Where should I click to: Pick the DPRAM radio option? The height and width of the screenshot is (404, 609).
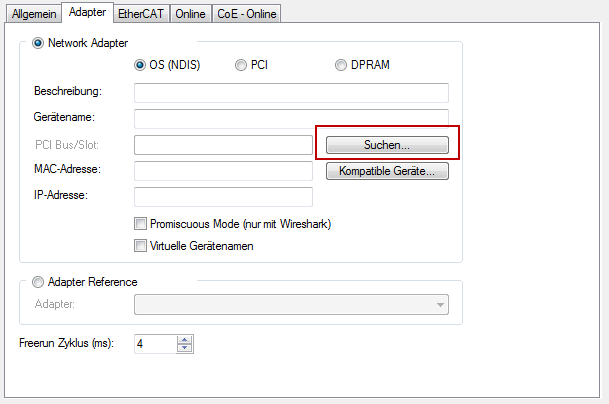pyautogui.click(x=342, y=66)
